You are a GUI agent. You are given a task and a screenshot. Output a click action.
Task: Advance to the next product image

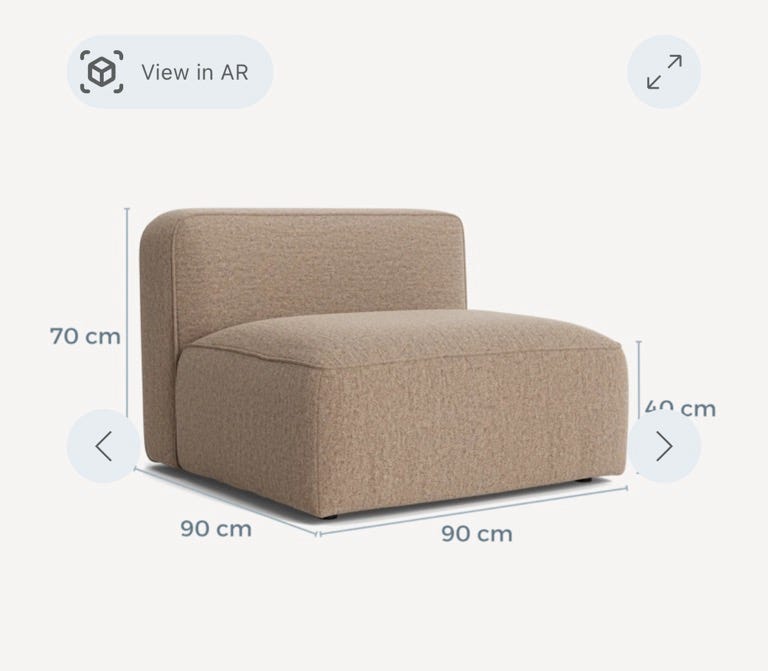click(x=664, y=446)
